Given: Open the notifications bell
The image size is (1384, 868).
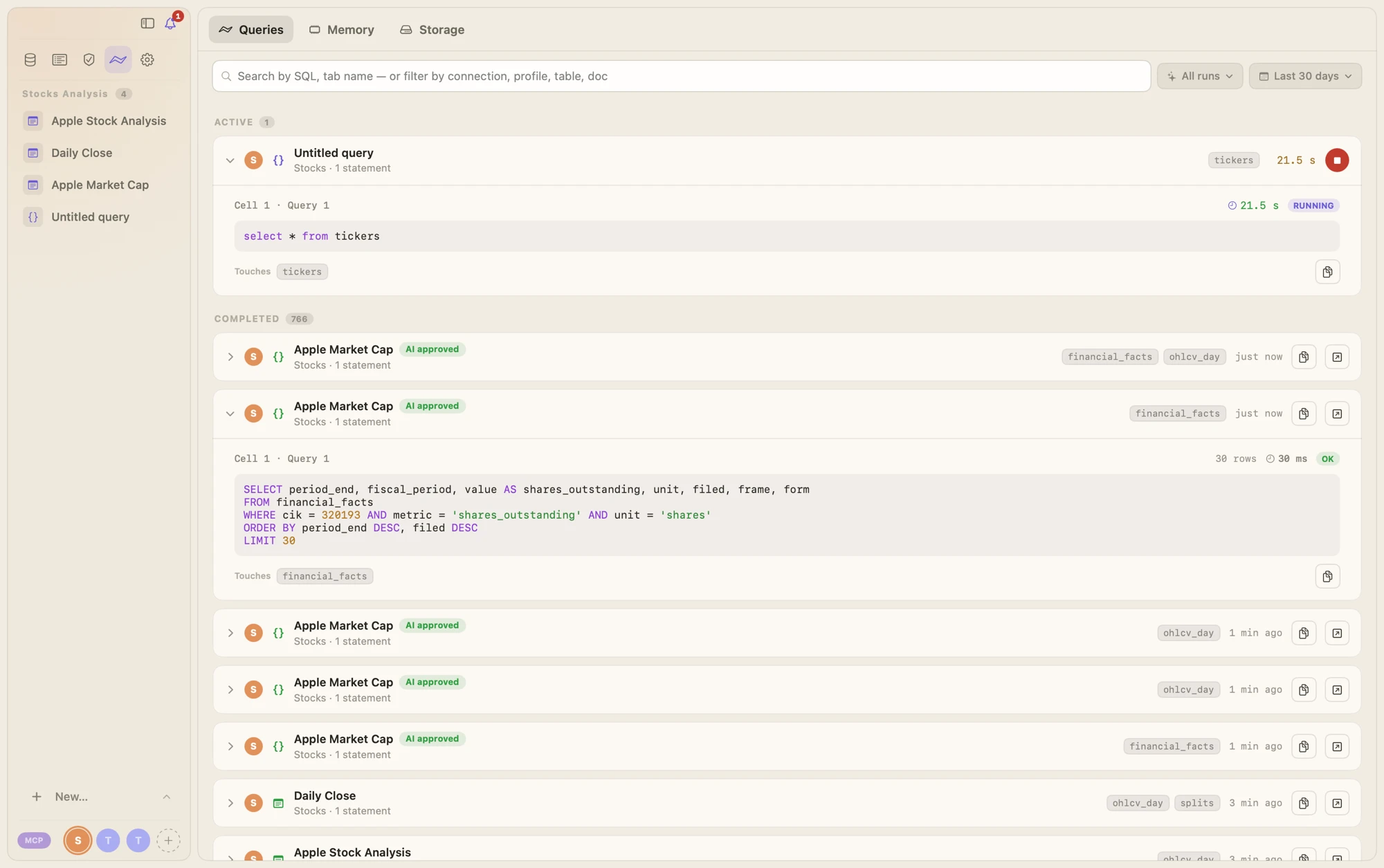Looking at the screenshot, I should pos(170,24).
